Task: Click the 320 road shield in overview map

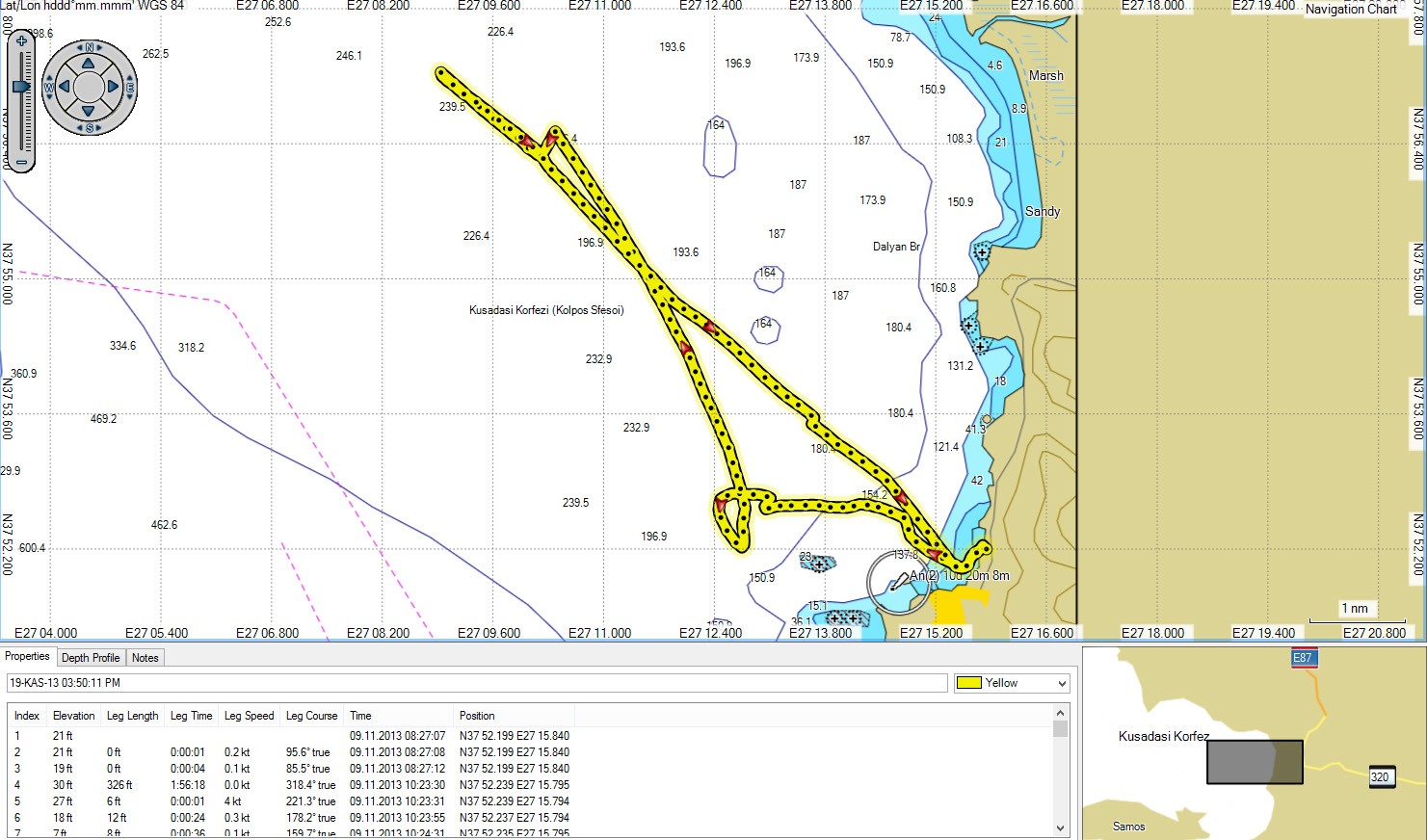Action: coord(1380,776)
